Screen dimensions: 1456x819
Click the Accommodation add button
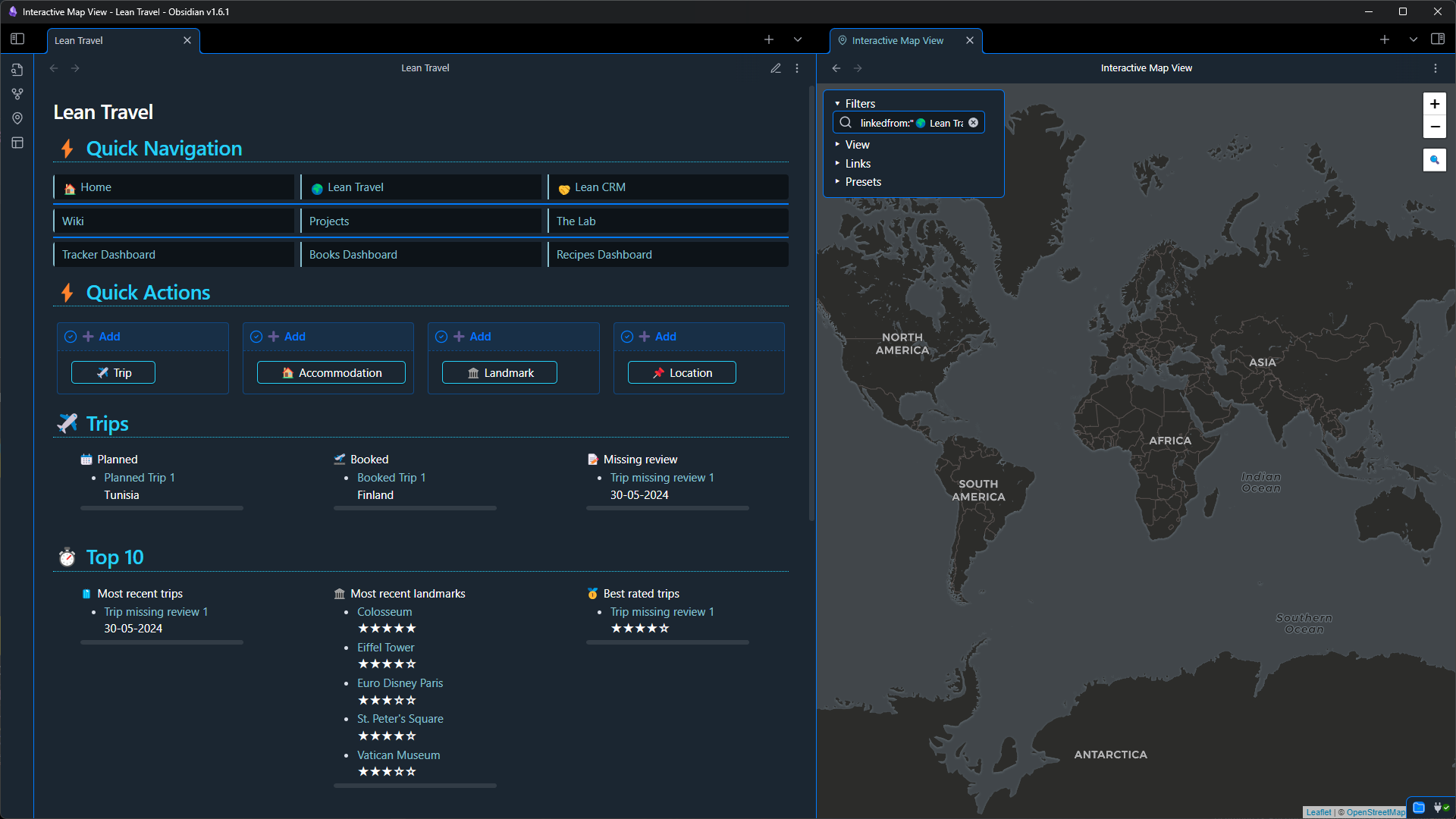click(331, 373)
